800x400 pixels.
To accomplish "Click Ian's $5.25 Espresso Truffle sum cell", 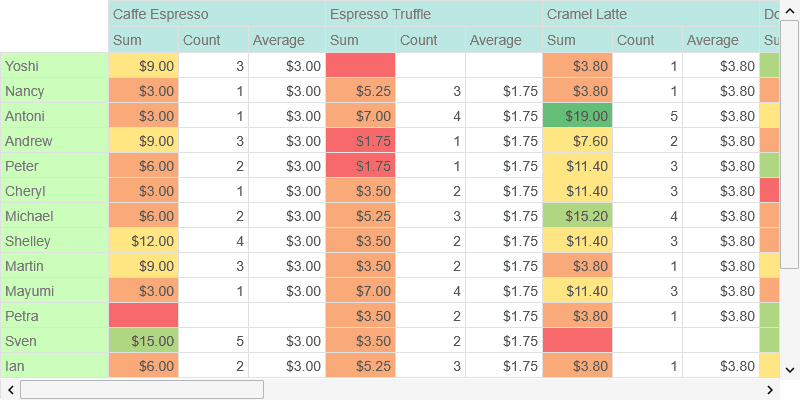I will pos(360,365).
